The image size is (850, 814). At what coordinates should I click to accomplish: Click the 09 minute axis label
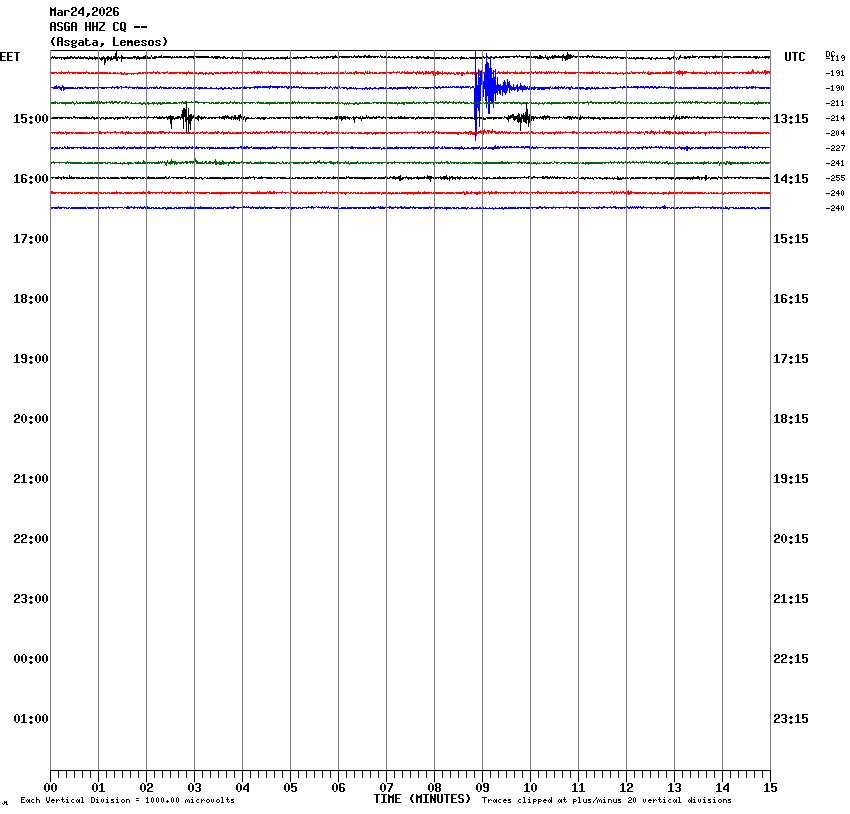click(482, 788)
